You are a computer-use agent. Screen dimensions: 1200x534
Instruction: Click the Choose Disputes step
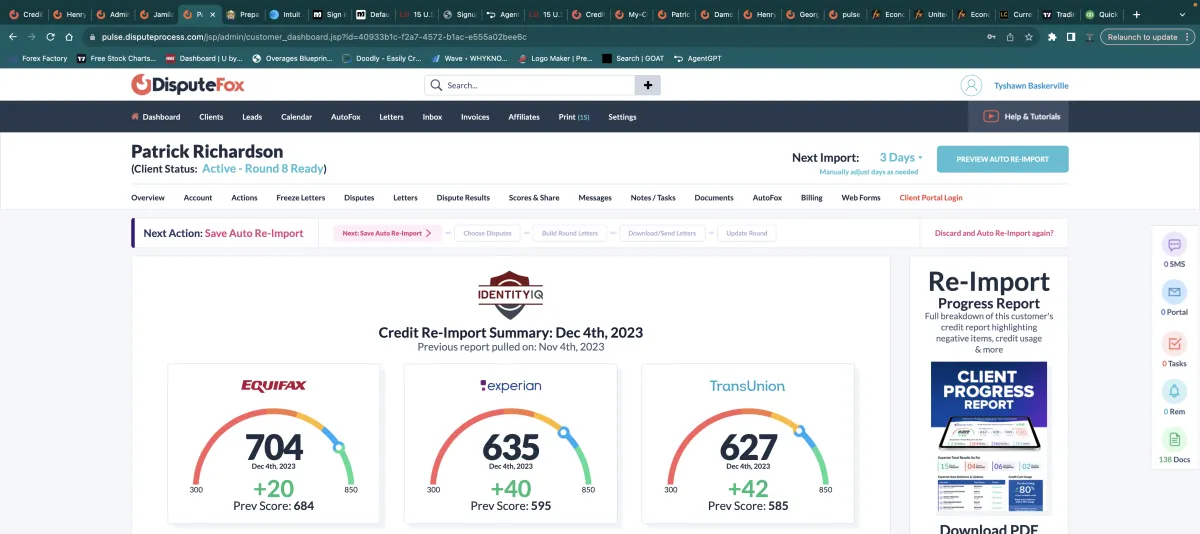pos(487,233)
